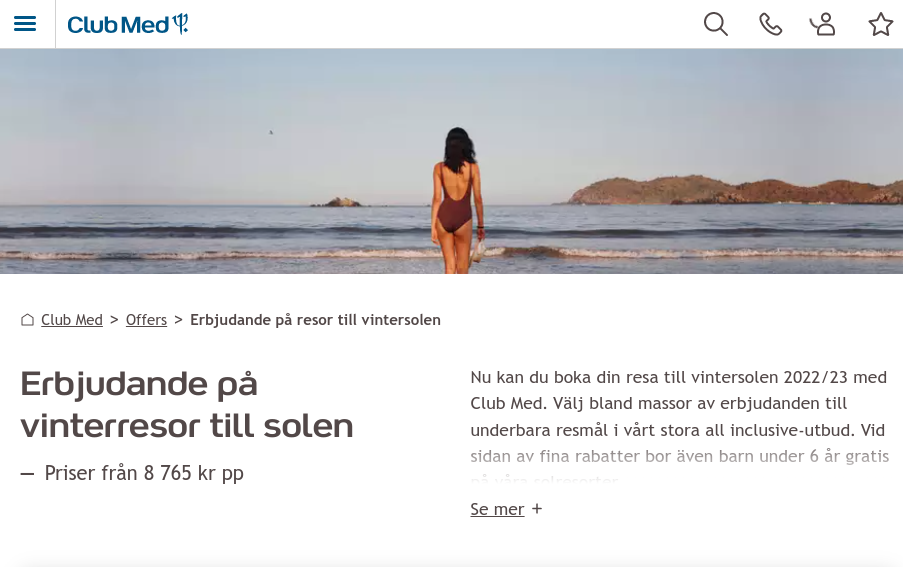Go to Club Med breadcrumb link

pyautogui.click(x=72, y=319)
